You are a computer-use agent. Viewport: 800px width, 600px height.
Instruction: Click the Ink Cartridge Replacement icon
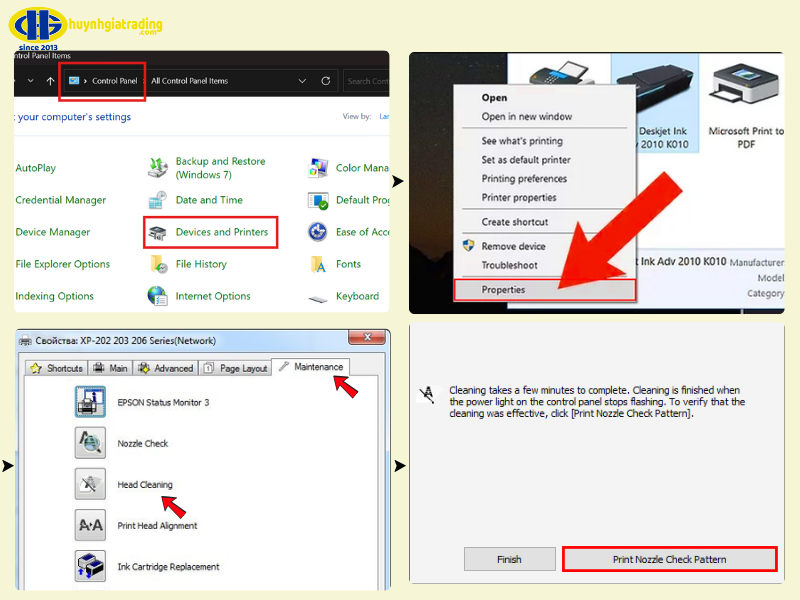(90, 566)
